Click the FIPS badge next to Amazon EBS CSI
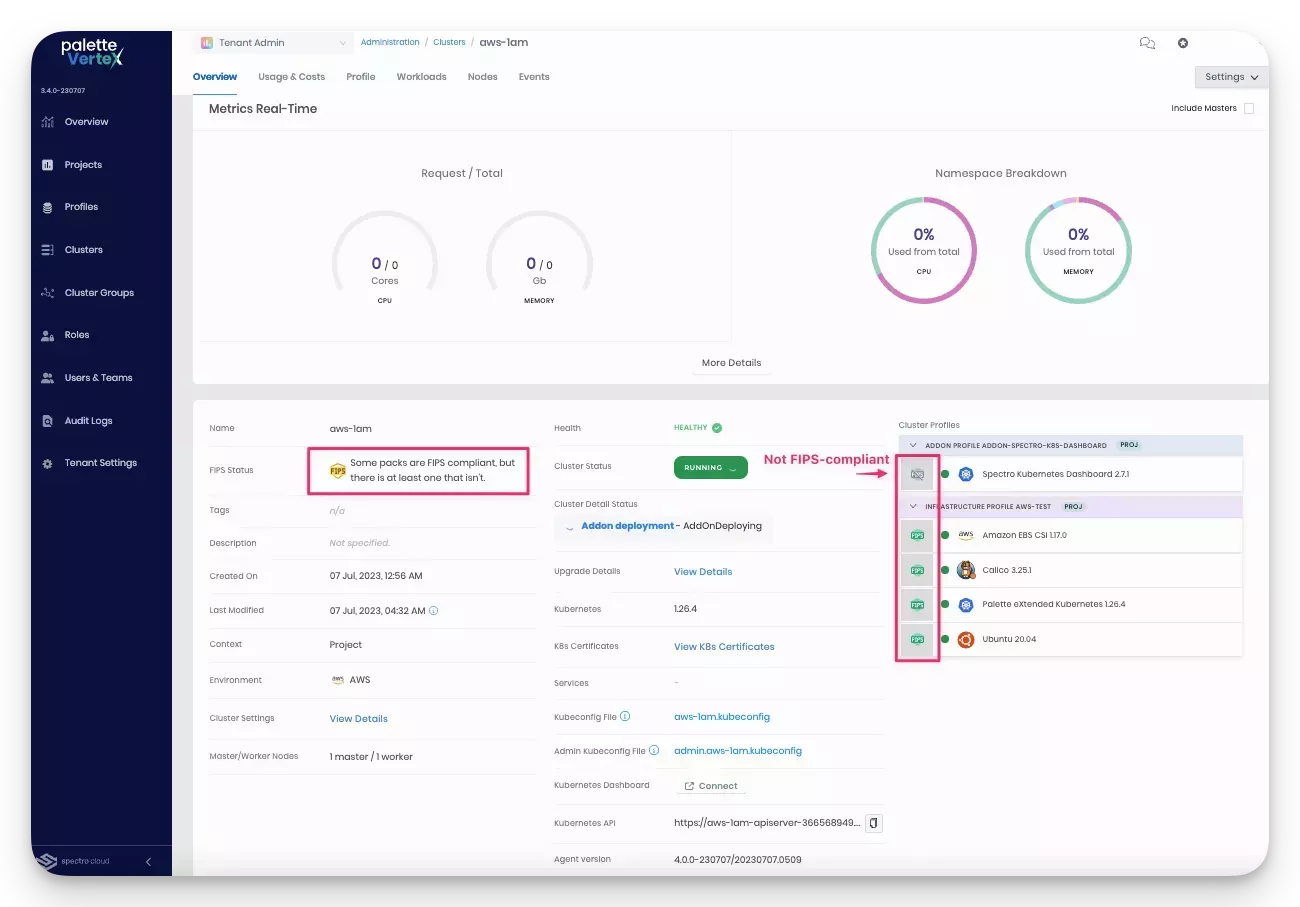The image size is (1300, 907). click(x=917, y=534)
